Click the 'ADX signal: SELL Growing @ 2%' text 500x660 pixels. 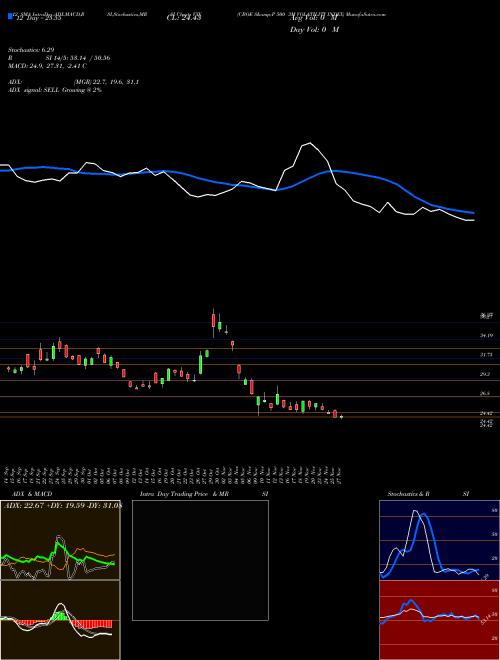click(x=55, y=90)
